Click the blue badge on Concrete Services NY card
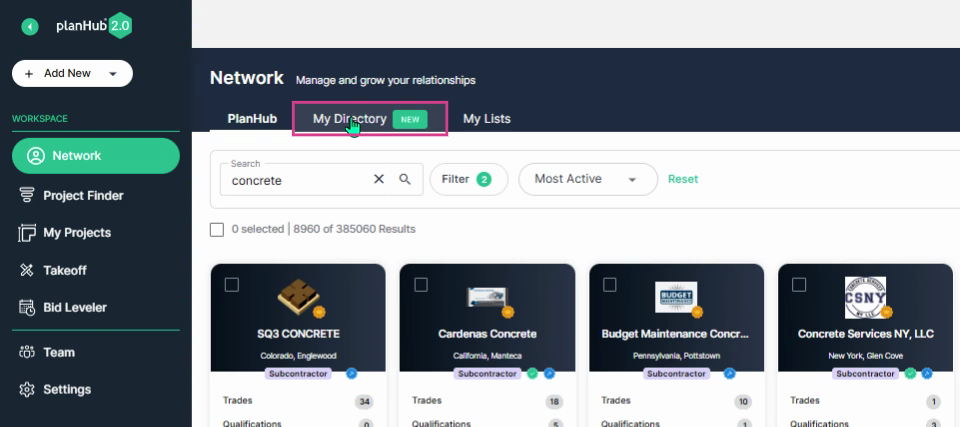 coord(927,373)
